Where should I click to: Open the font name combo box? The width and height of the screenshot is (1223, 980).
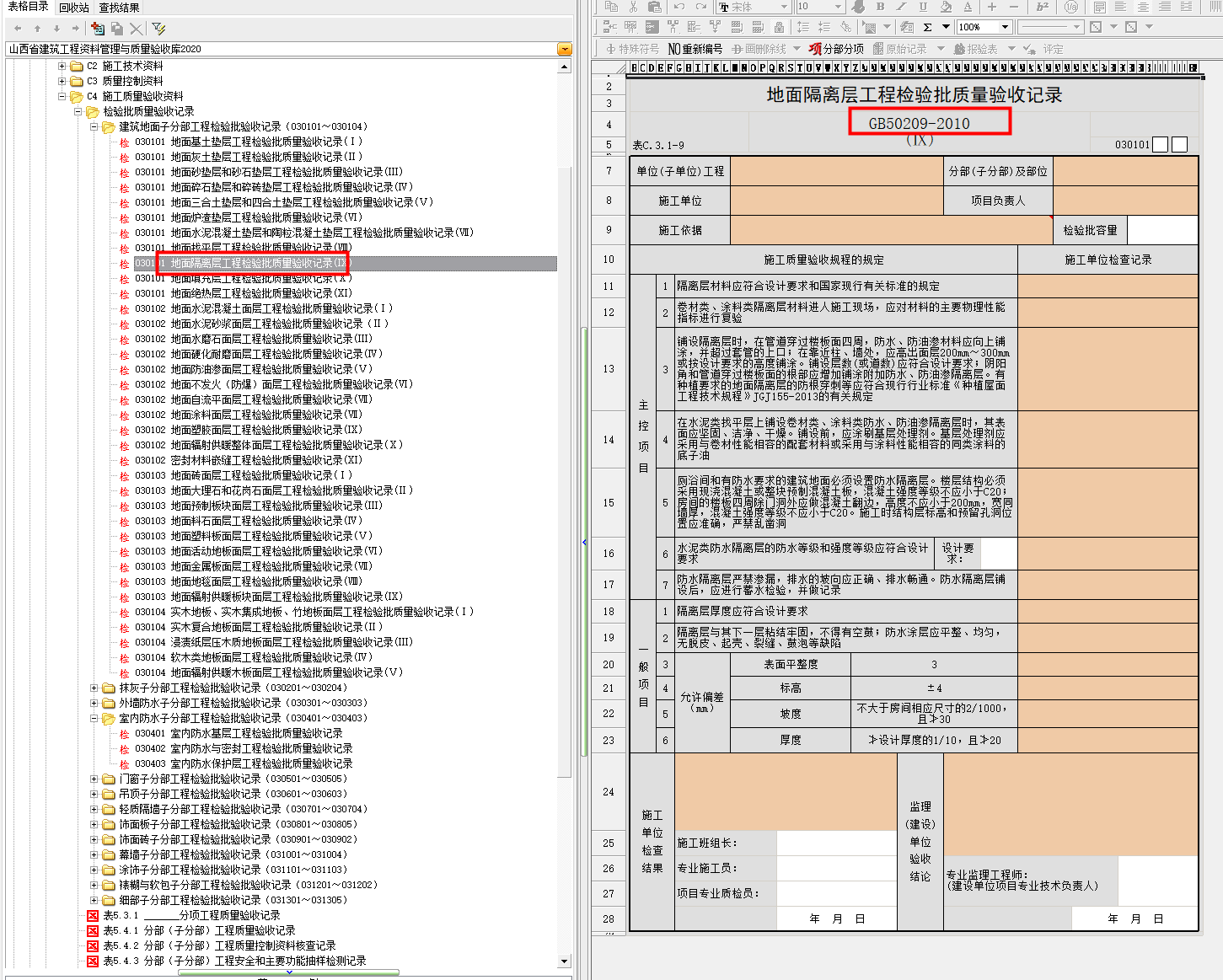(784, 7)
